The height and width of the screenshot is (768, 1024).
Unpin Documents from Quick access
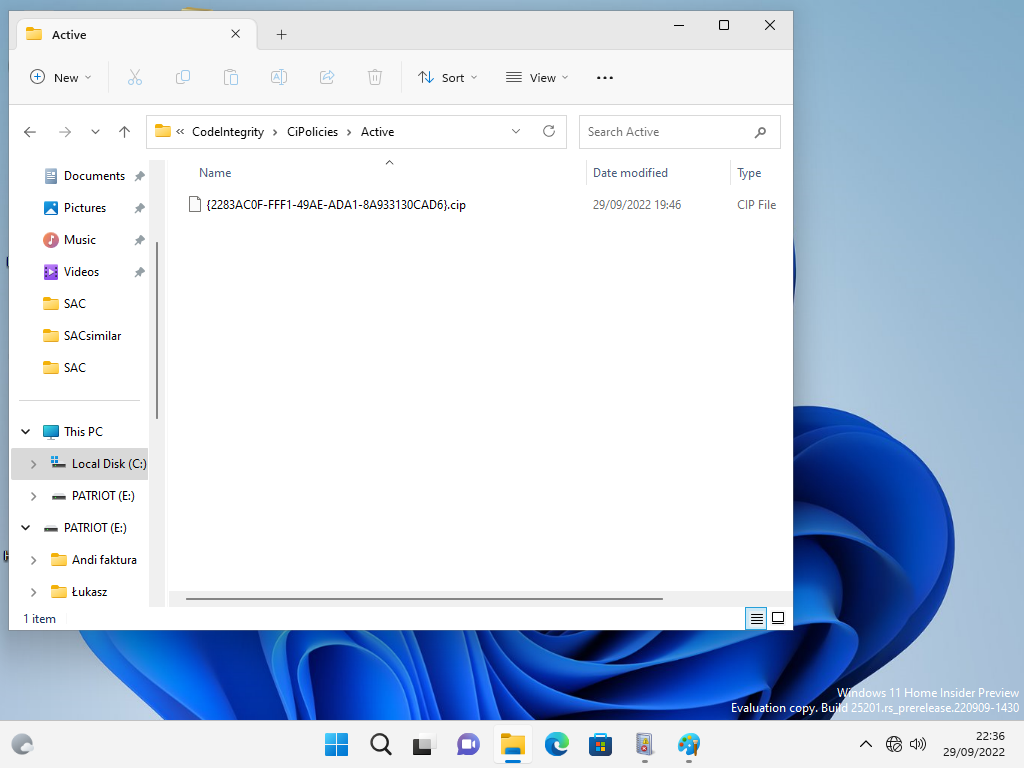click(139, 176)
